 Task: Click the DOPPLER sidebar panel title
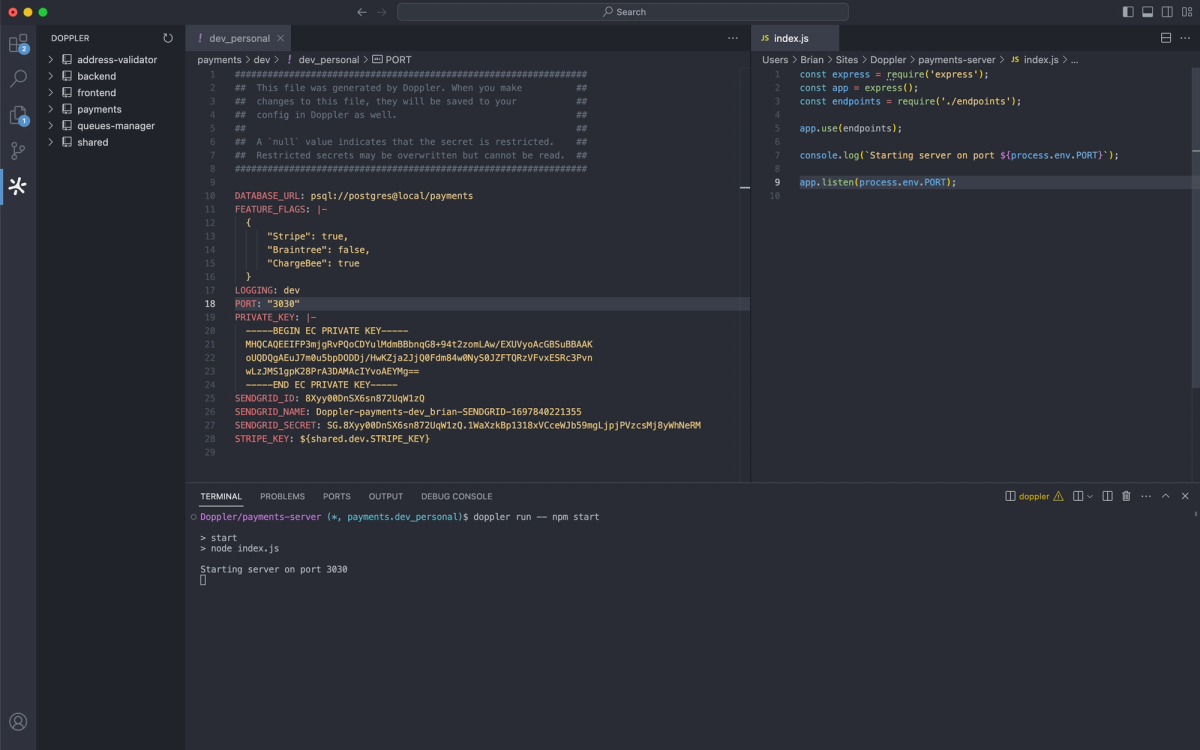coord(70,38)
